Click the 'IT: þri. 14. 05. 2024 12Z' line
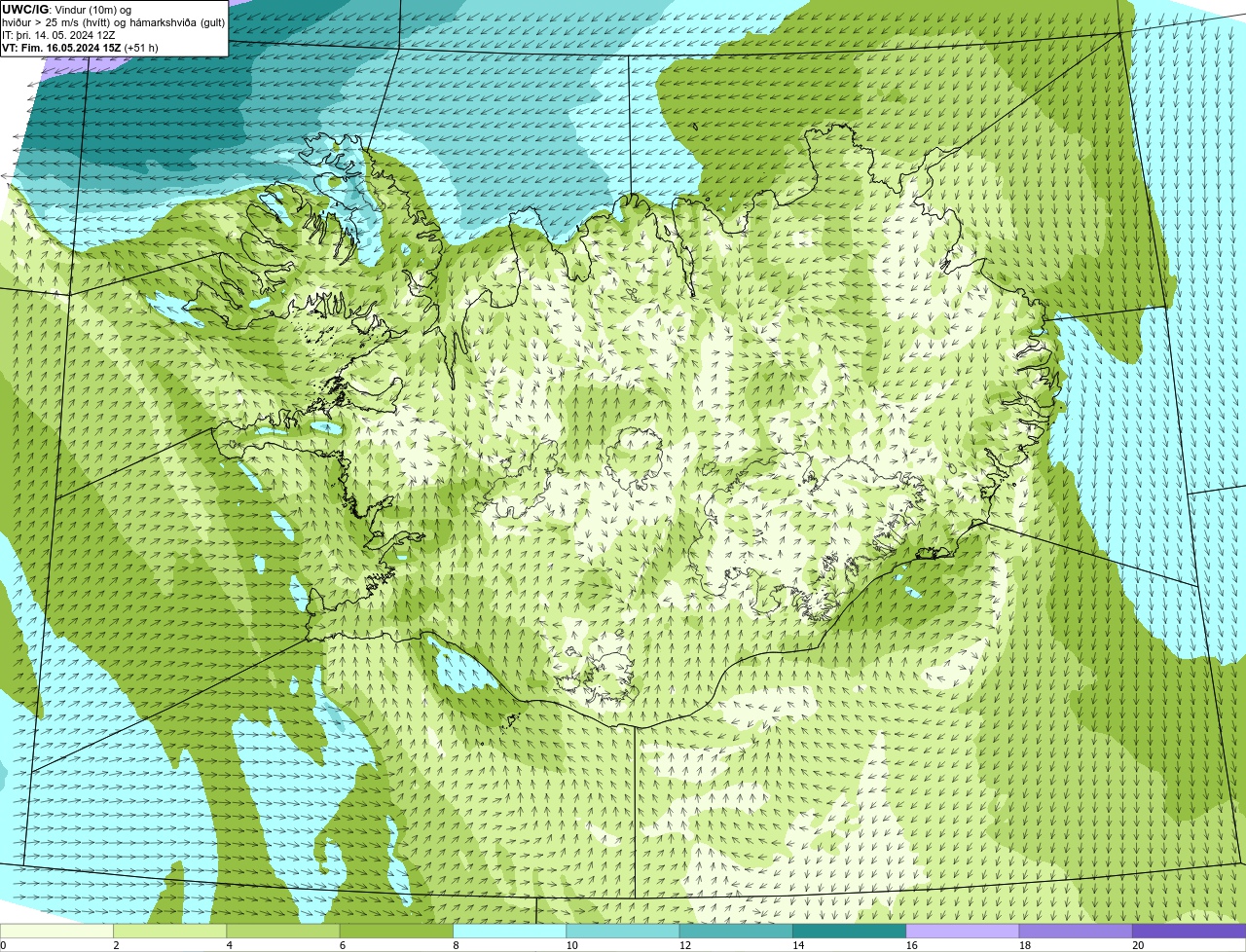Screen dimensions: 1246x952 coord(58,35)
